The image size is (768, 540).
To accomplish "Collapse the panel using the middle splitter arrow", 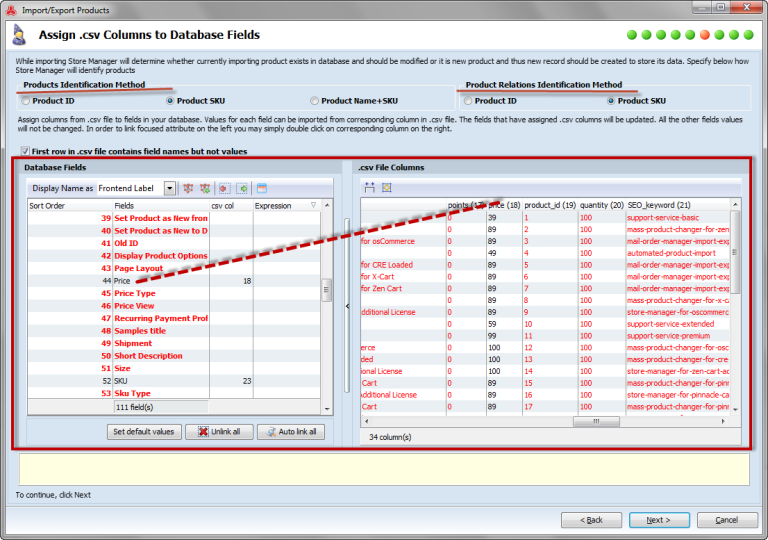I will (x=347, y=306).
